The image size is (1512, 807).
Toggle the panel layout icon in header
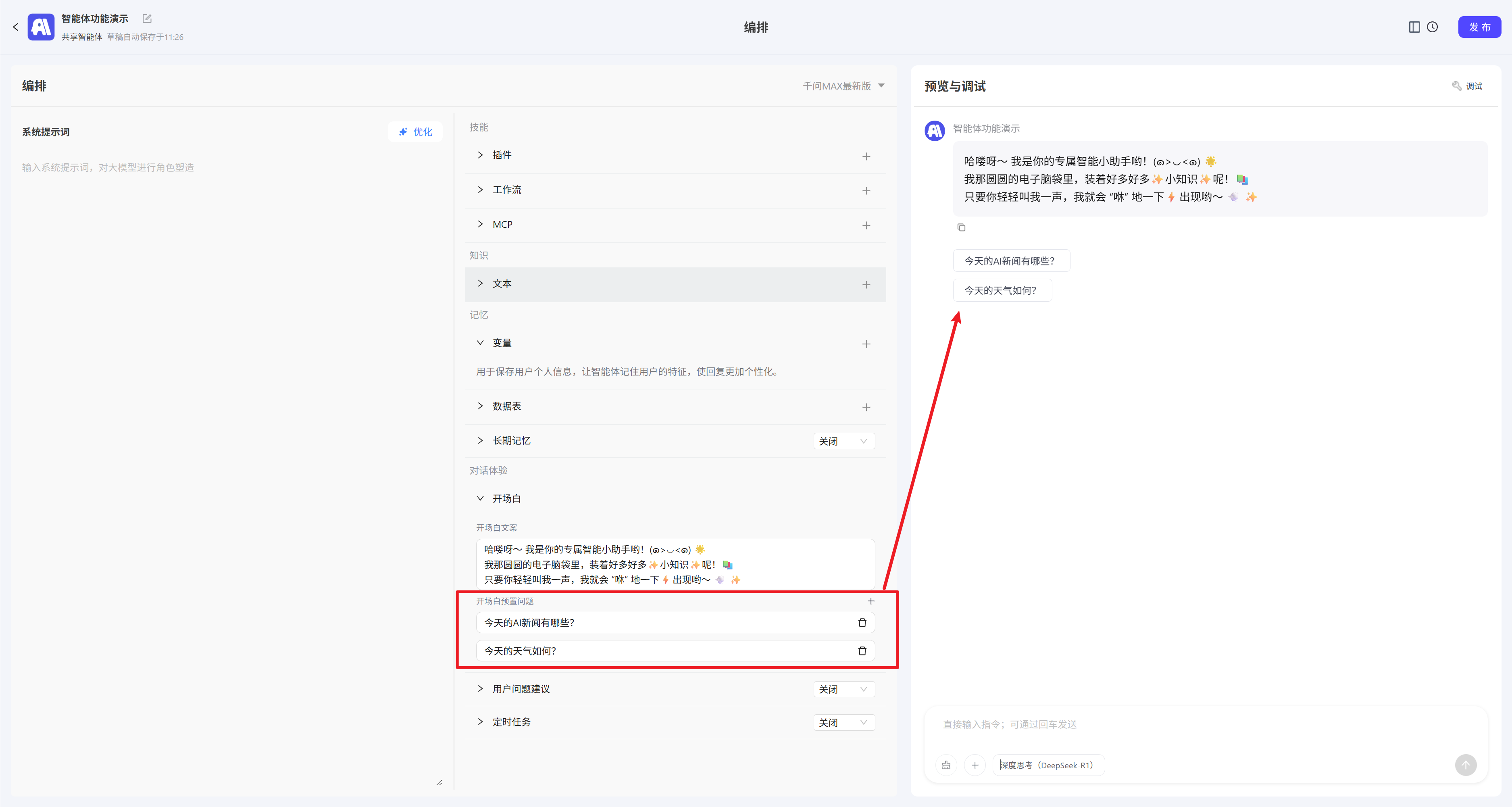[1414, 27]
